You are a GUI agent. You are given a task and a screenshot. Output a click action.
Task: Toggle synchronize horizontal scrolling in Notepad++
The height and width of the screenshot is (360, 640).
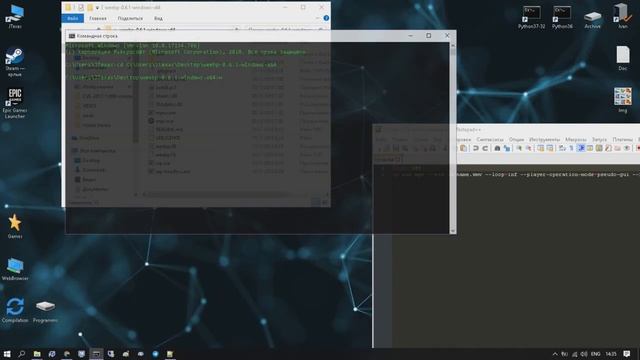click(x=550, y=148)
